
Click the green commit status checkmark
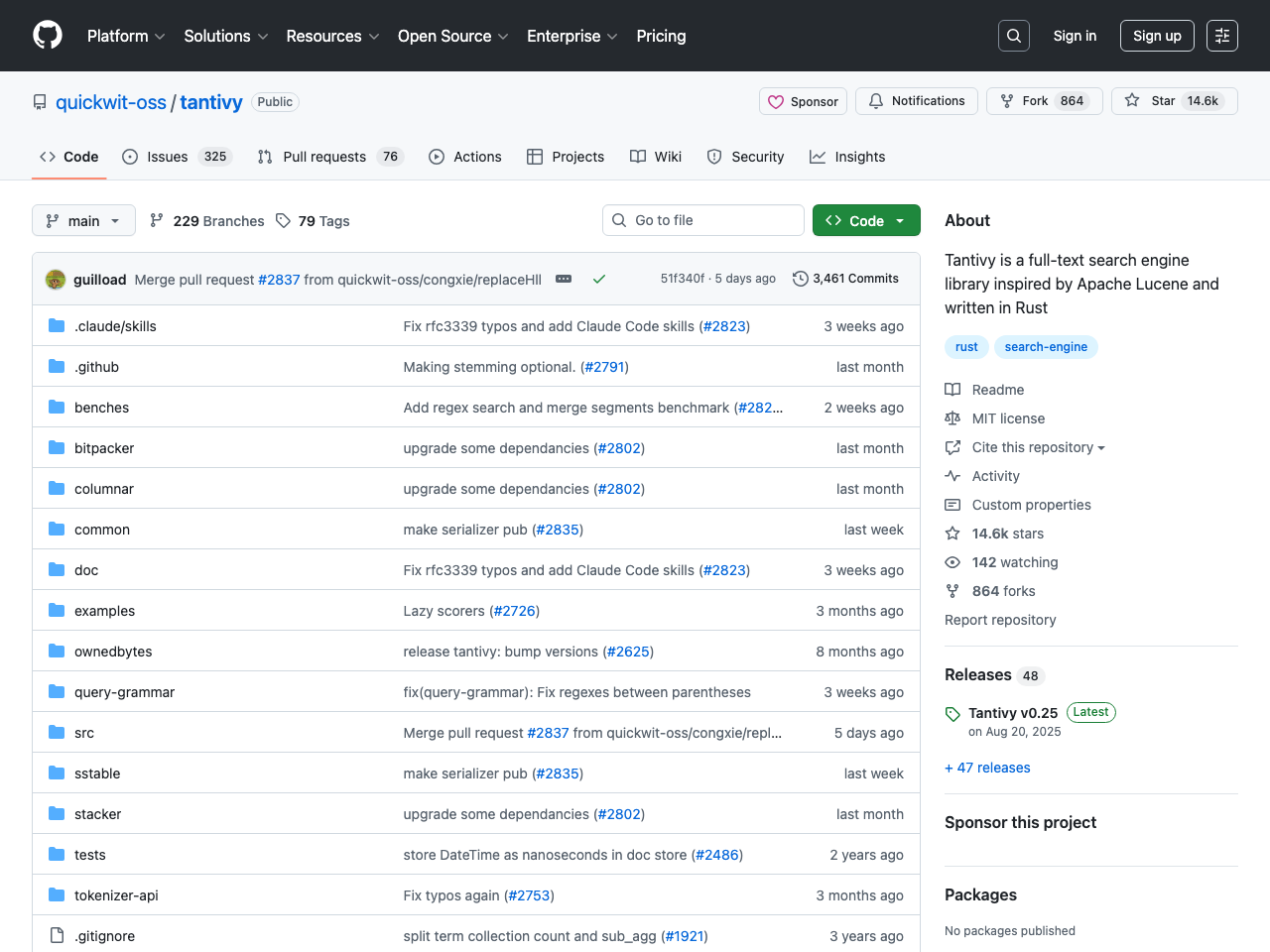[599, 279]
